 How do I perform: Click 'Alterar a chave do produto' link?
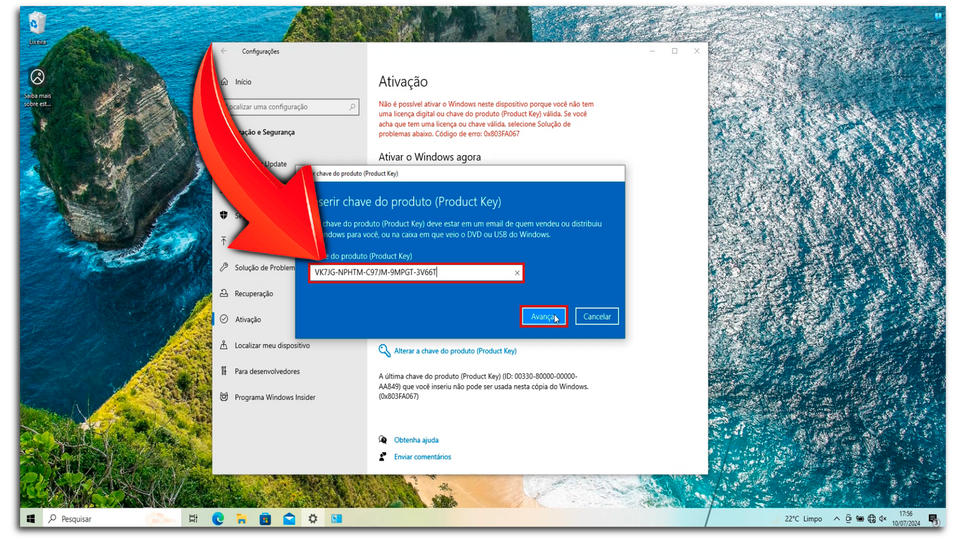[x=455, y=351]
